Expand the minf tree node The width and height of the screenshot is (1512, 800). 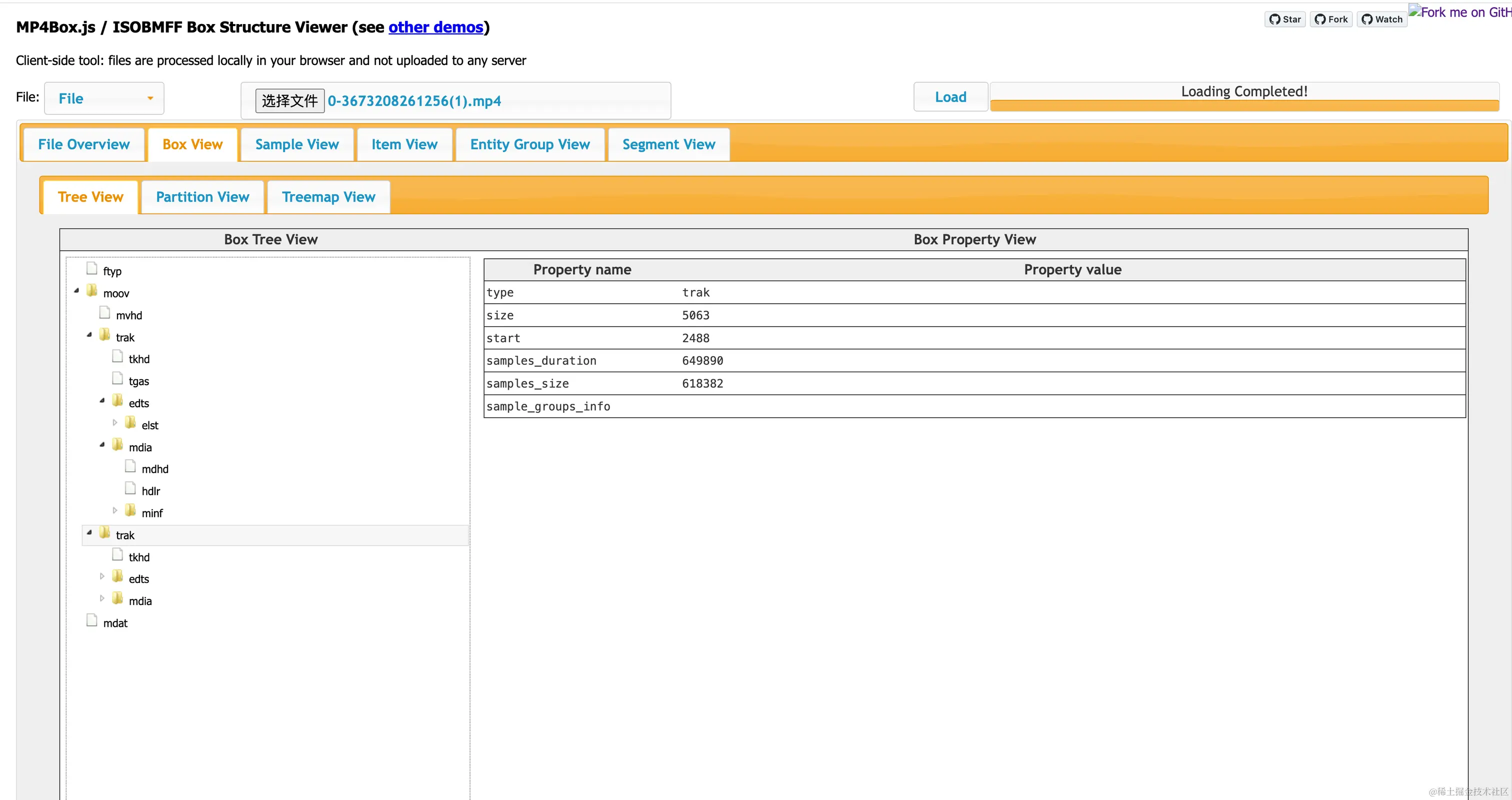115,510
